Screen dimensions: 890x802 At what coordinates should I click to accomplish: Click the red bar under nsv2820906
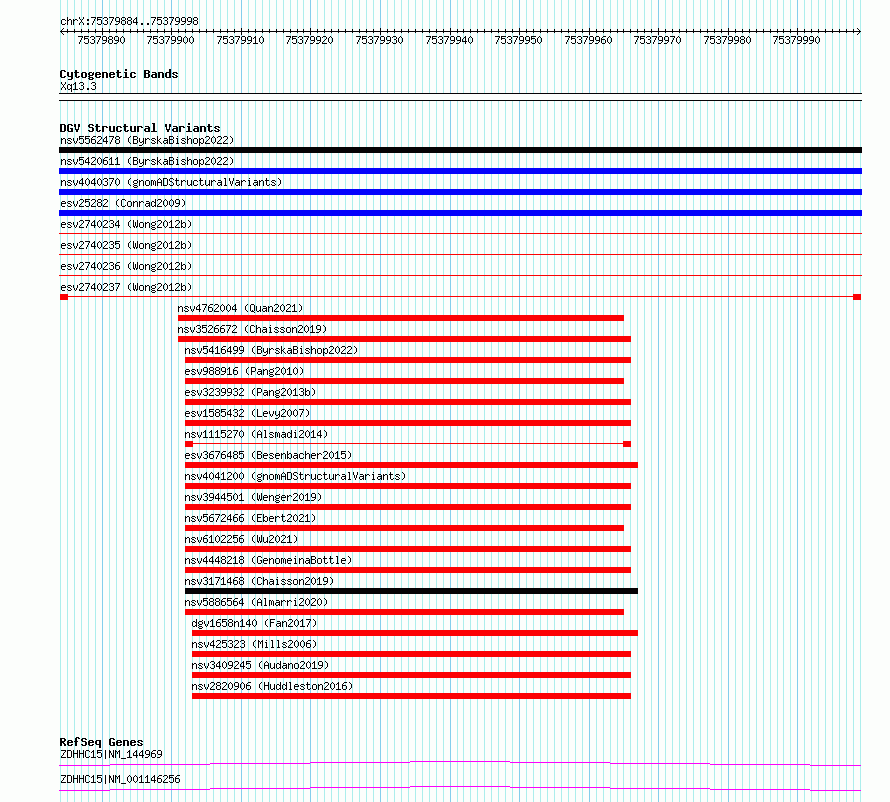pos(412,696)
